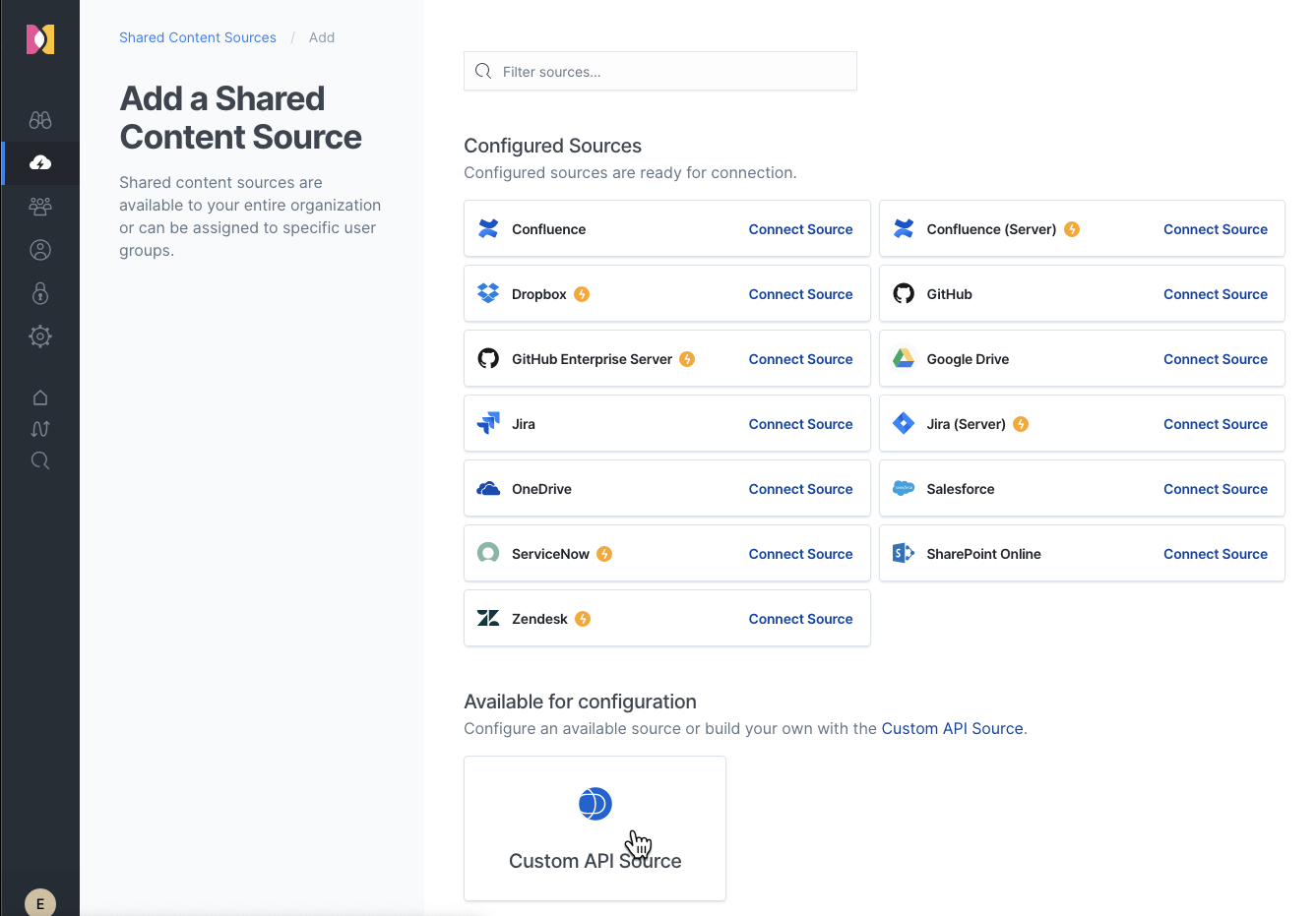This screenshot has width=1316, height=916.
Task: Click the Zendesk logo icon
Action: coord(488,618)
